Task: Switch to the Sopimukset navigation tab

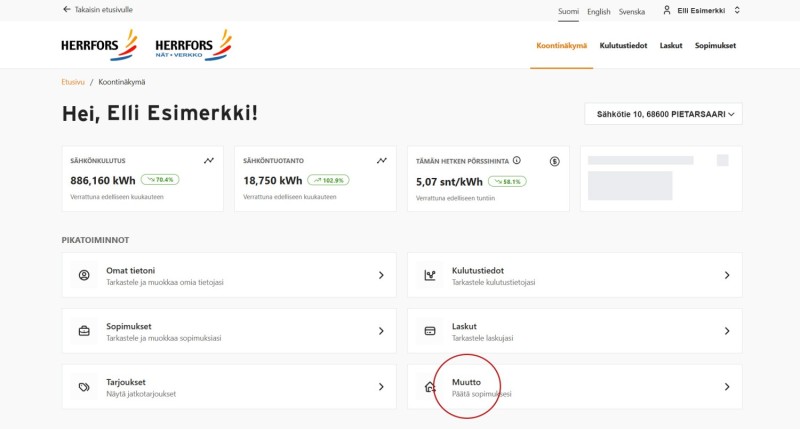Action: click(x=715, y=45)
